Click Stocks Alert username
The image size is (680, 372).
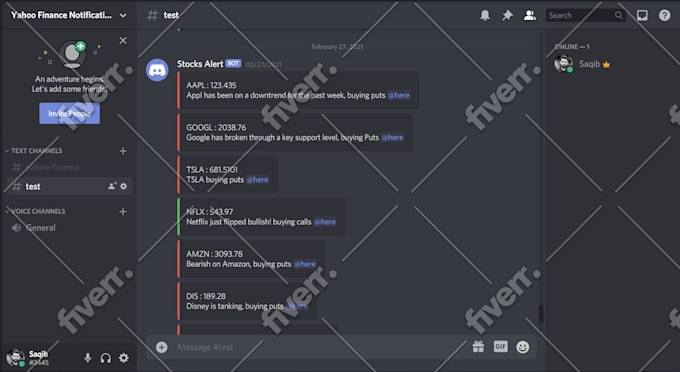point(200,64)
